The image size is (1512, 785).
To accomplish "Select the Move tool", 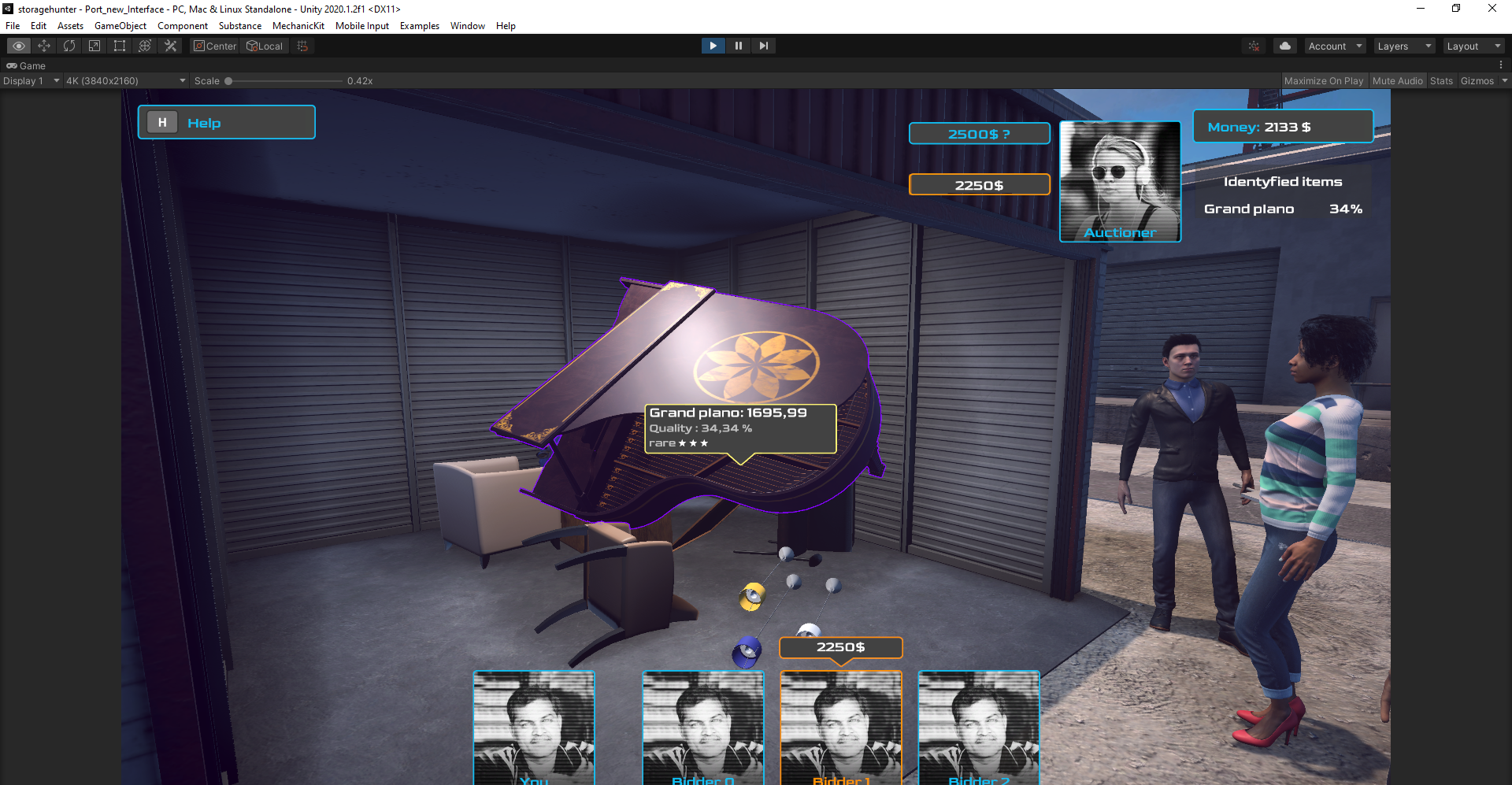I will click(x=44, y=46).
